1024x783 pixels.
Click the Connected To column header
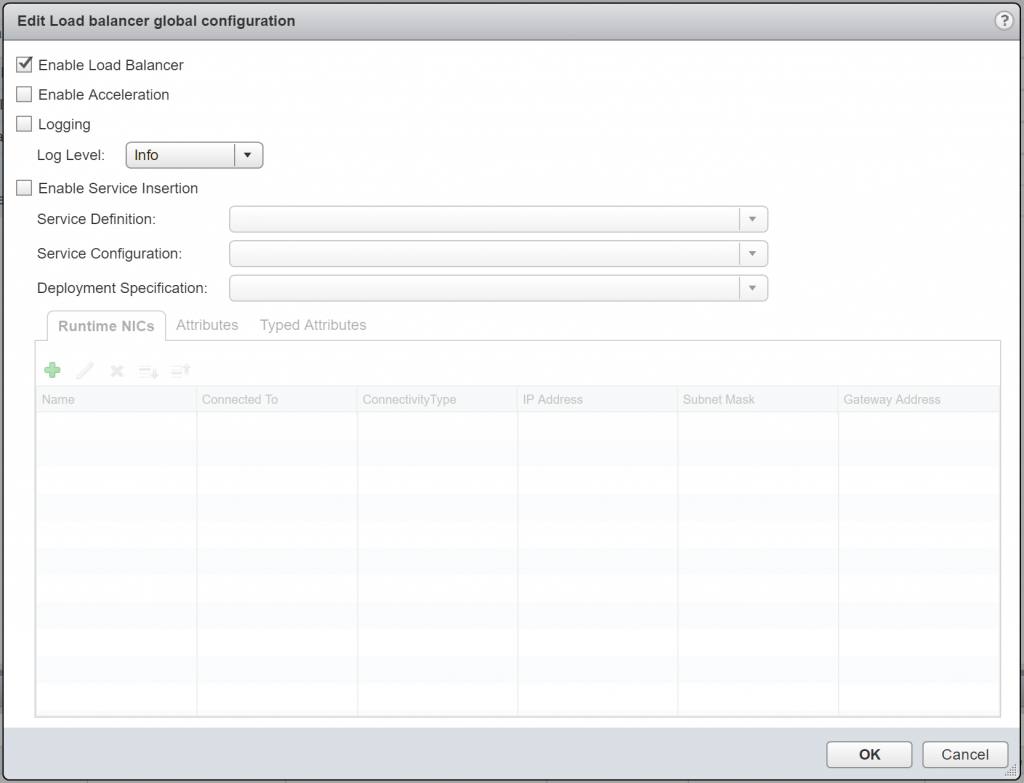(x=239, y=399)
